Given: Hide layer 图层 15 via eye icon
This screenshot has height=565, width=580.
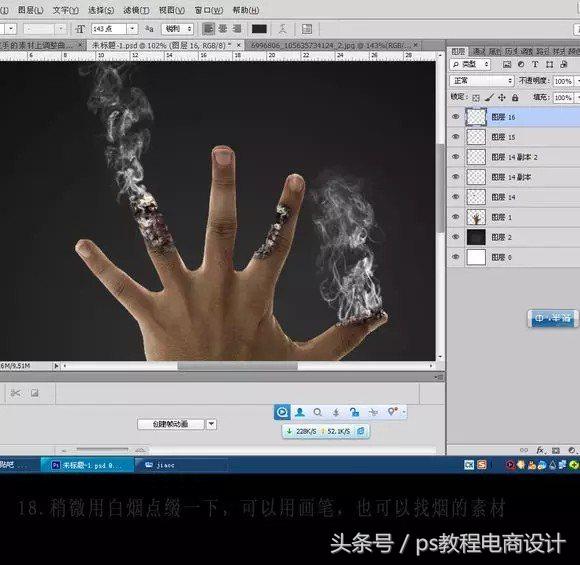Looking at the screenshot, I should point(456,137).
